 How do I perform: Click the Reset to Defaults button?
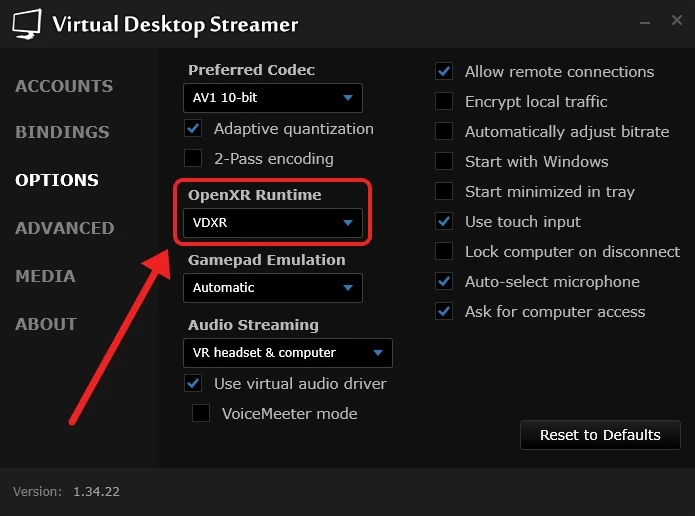pos(600,435)
